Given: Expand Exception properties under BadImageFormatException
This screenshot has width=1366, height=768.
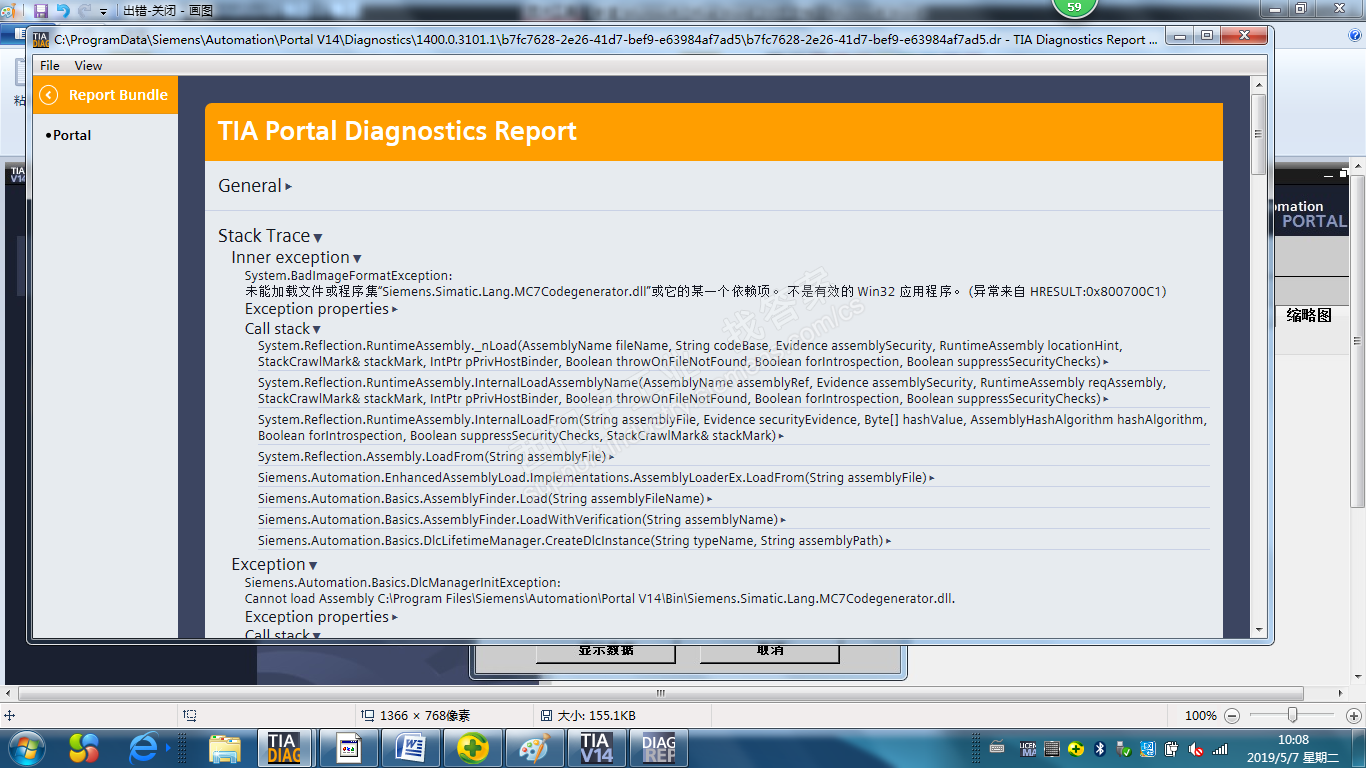Looking at the screenshot, I should [395, 310].
